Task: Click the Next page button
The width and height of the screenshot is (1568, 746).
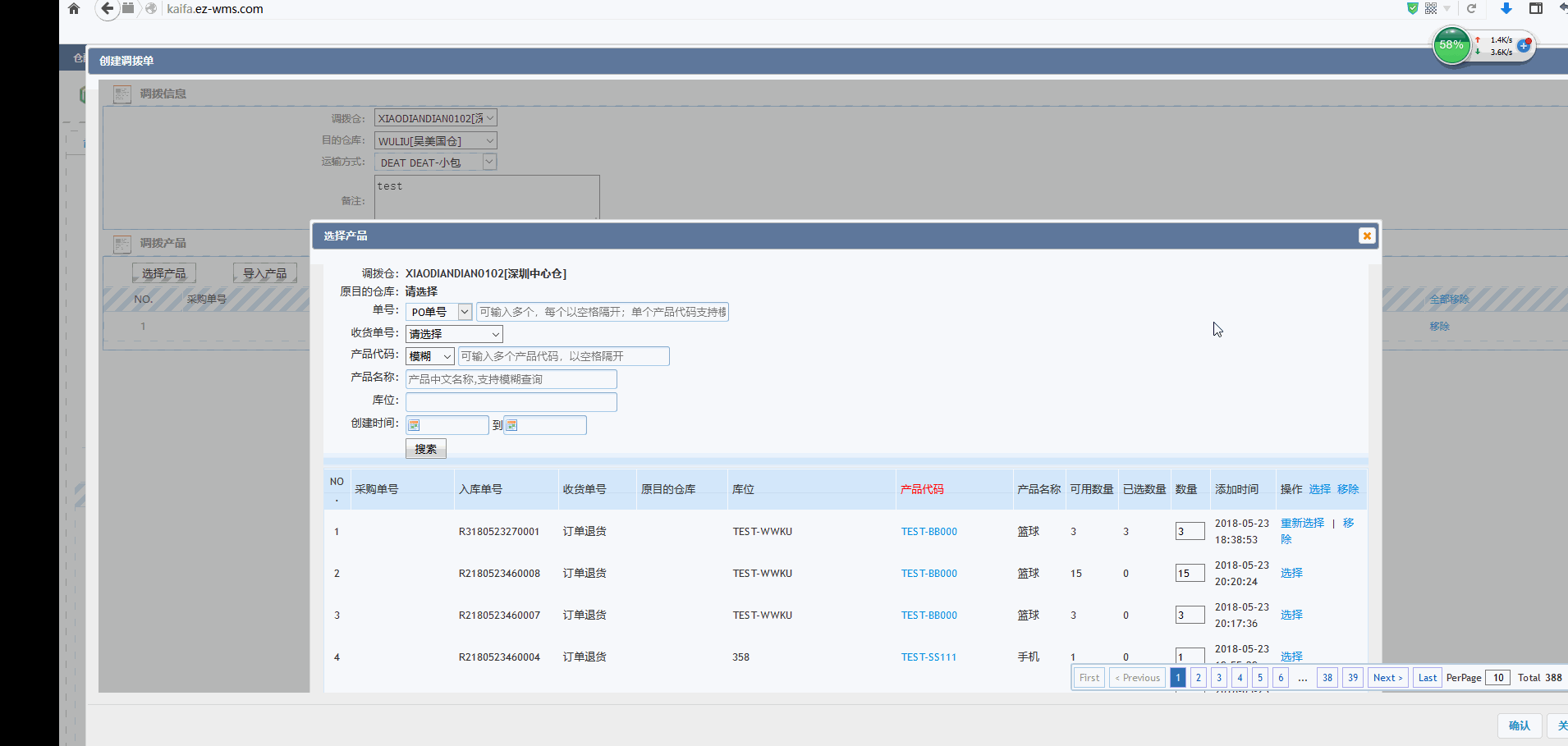Action: [1388, 678]
